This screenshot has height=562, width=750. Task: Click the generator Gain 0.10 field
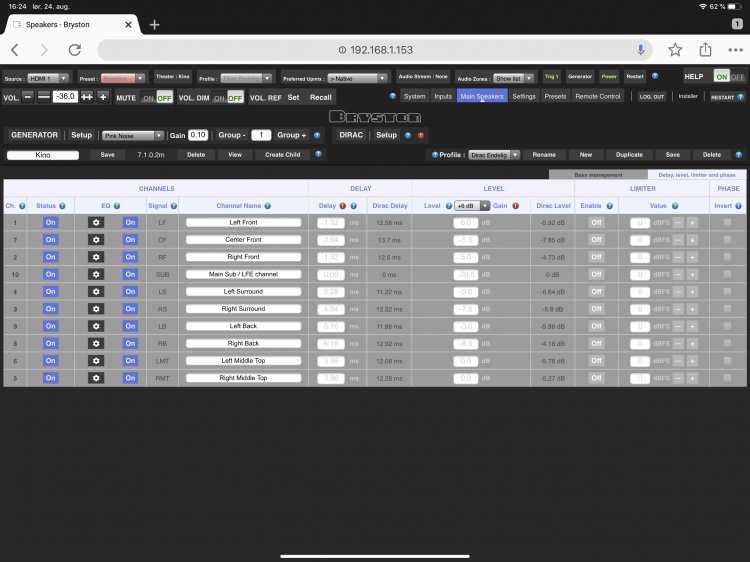(x=198, y=135)
